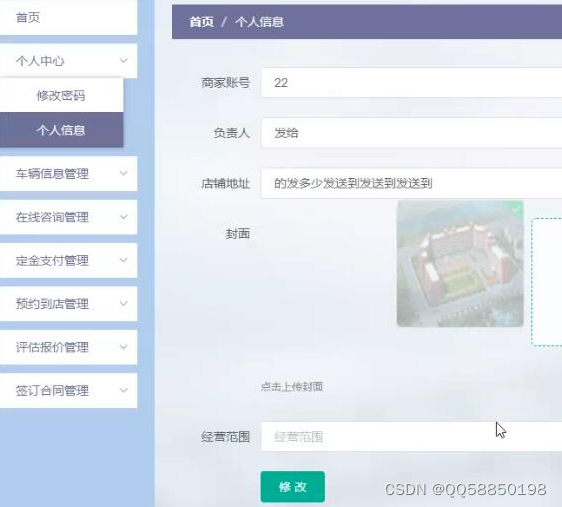
Task: Click the 点击上传封面 hint text
Action: (x=292, y=386)
